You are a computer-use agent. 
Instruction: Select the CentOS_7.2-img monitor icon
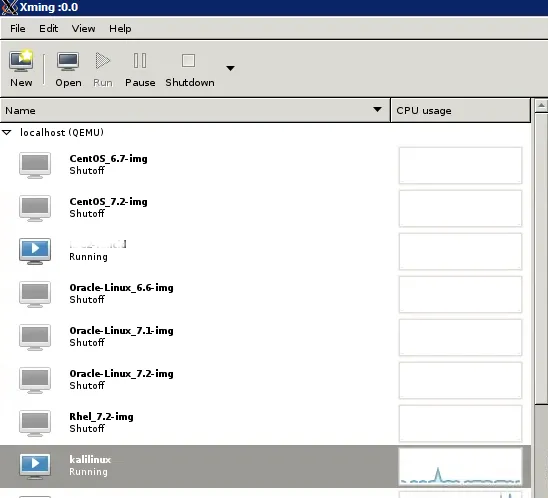tap(35, 208)
